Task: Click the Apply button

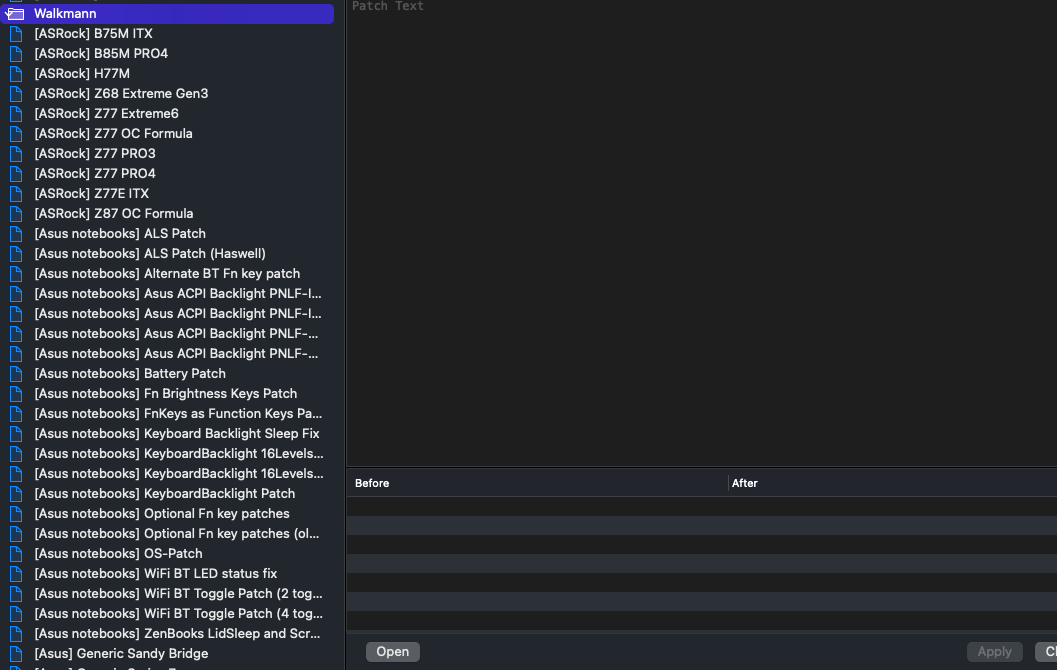Action: point(994,652)
